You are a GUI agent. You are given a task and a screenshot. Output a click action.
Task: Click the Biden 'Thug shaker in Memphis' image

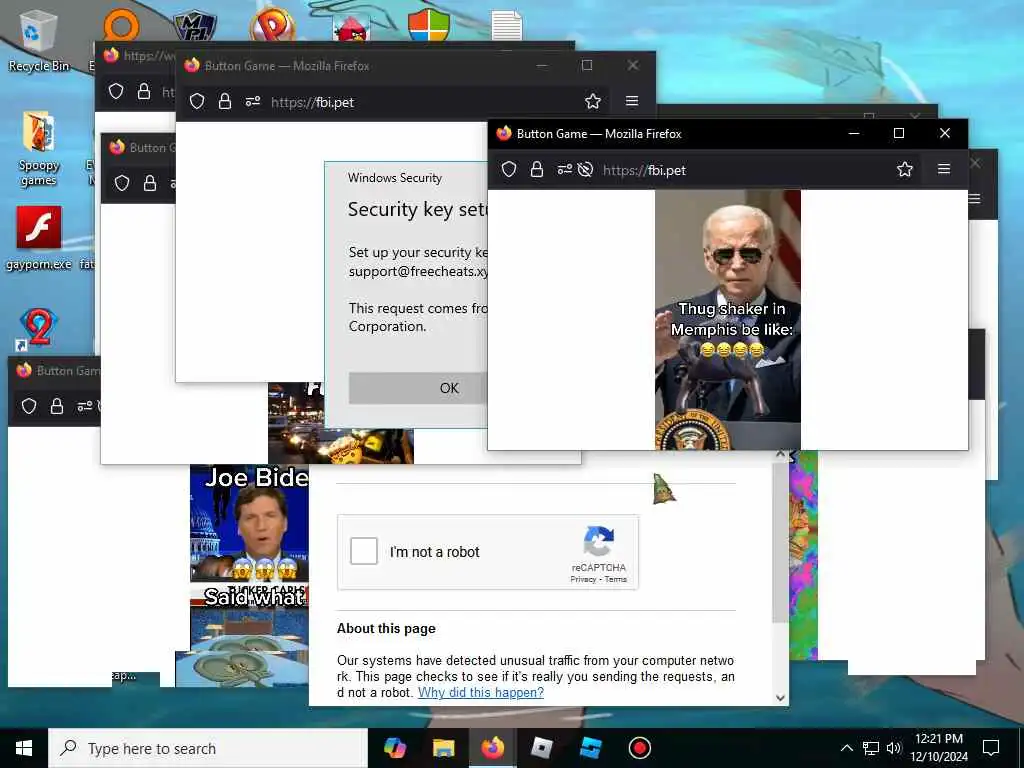(728, 320)
